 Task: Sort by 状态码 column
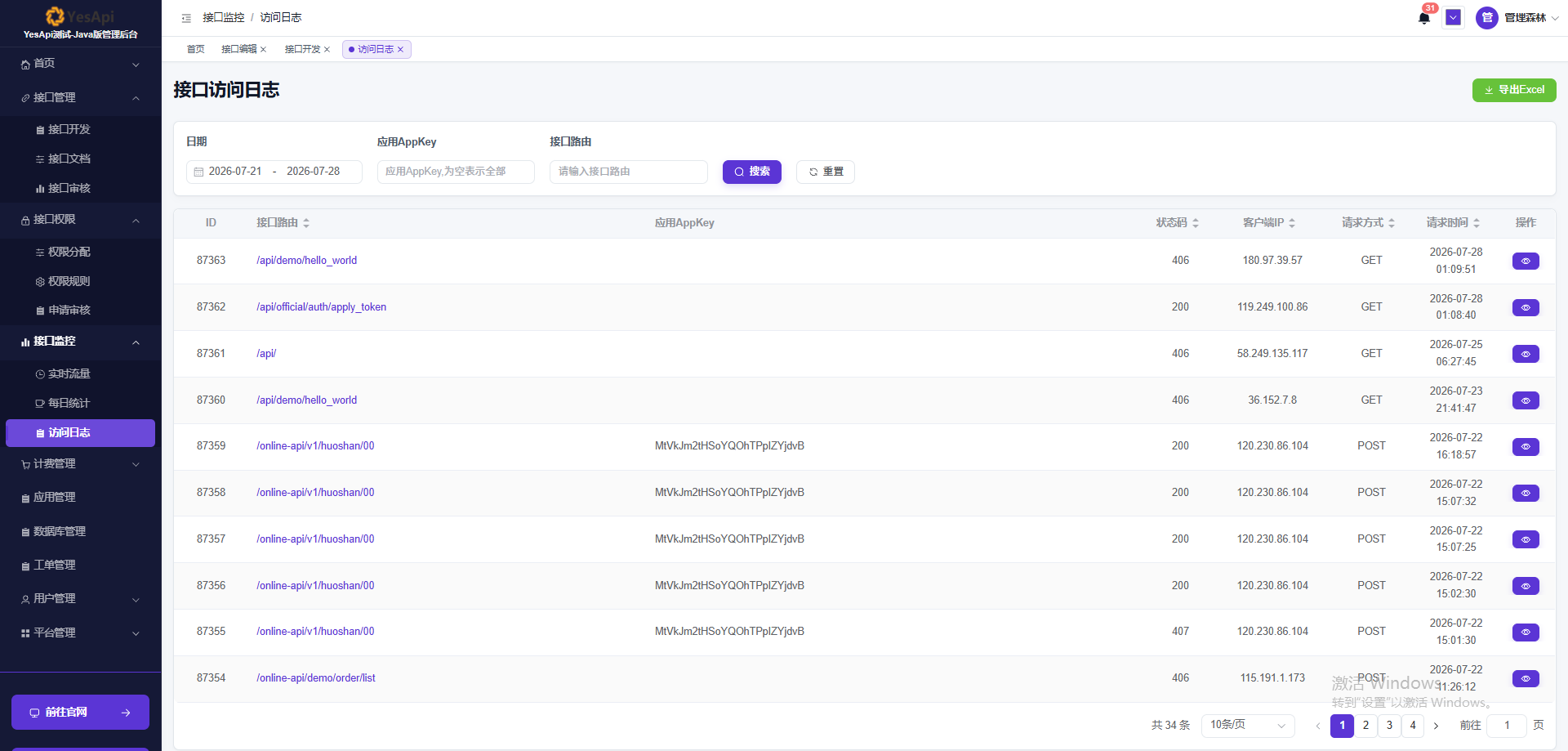1196,223
